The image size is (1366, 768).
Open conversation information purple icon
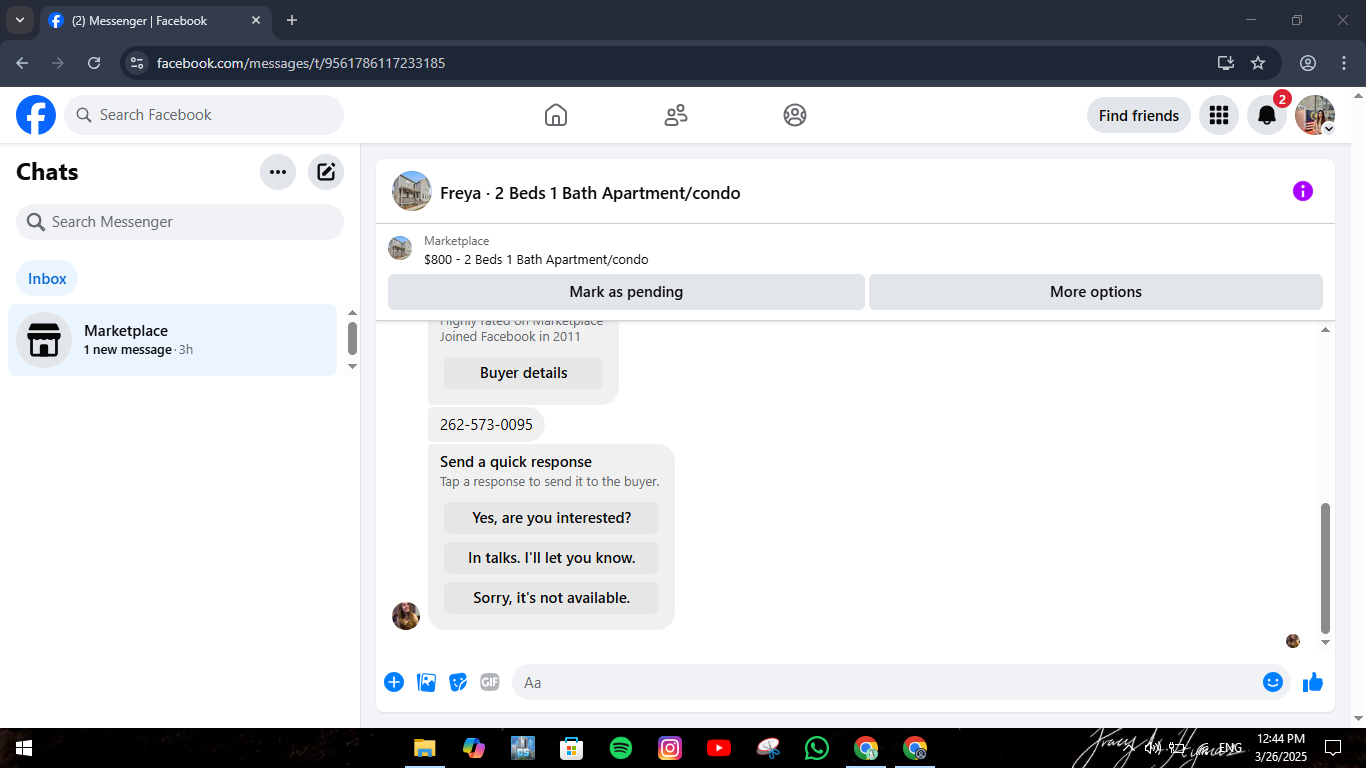click(1303, 191)
